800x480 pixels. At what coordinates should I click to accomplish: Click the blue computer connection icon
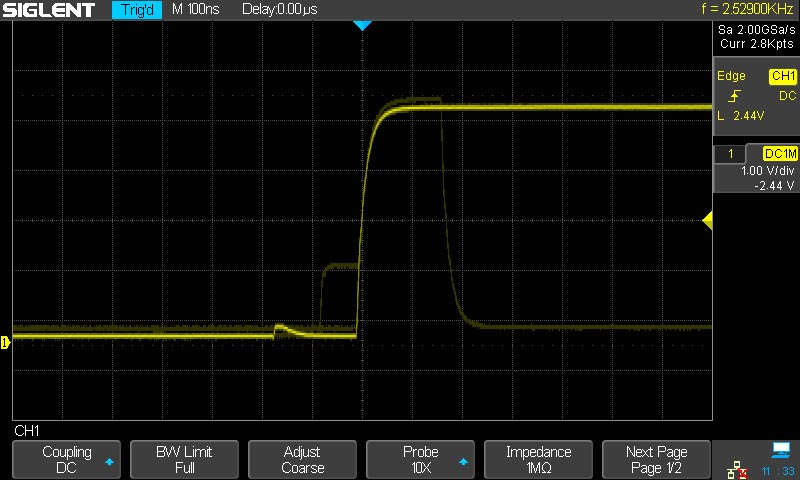780,451
